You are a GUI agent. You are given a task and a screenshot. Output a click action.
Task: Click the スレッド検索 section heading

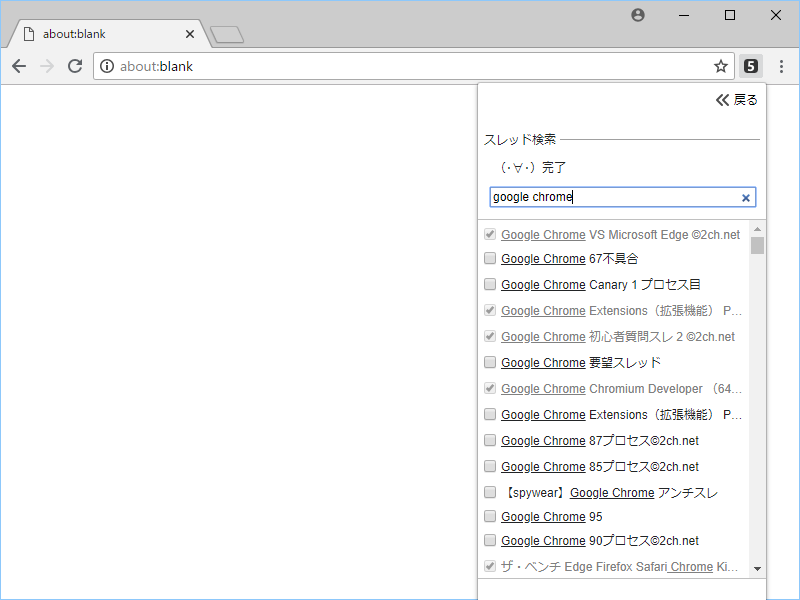tap(519, 139)
